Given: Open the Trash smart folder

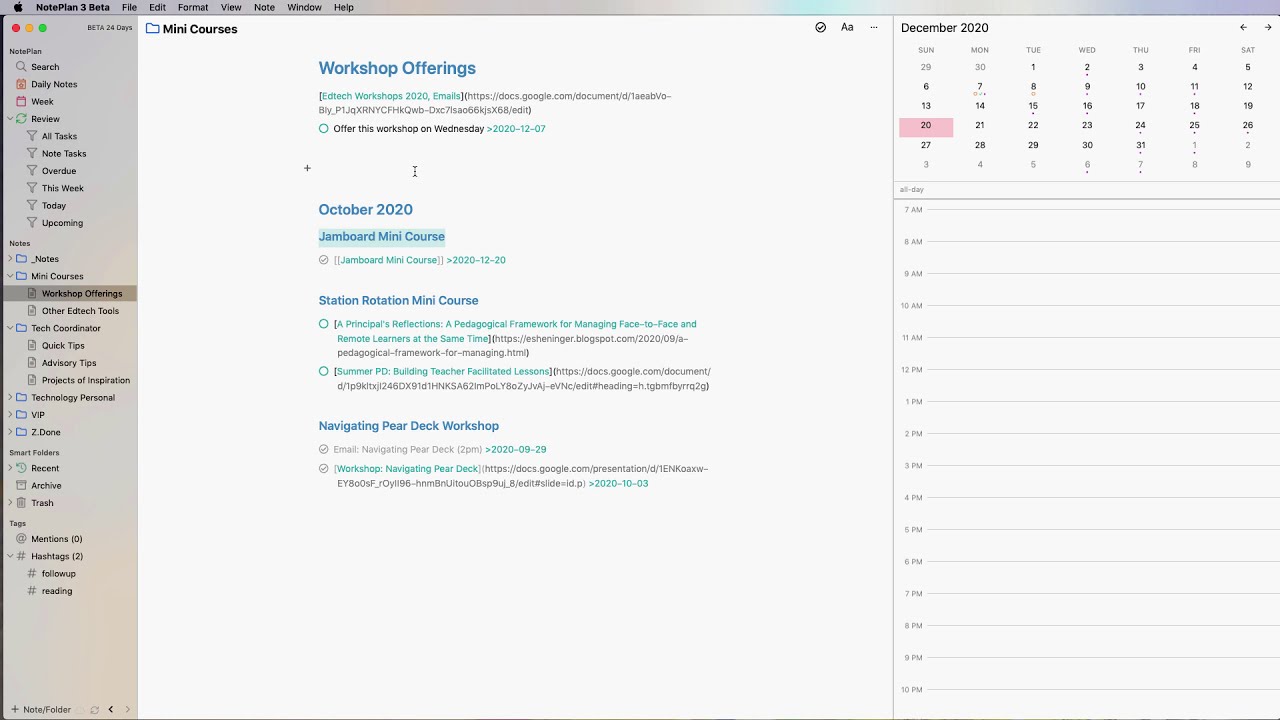Looking at the screenshot, I should [41, 503].
